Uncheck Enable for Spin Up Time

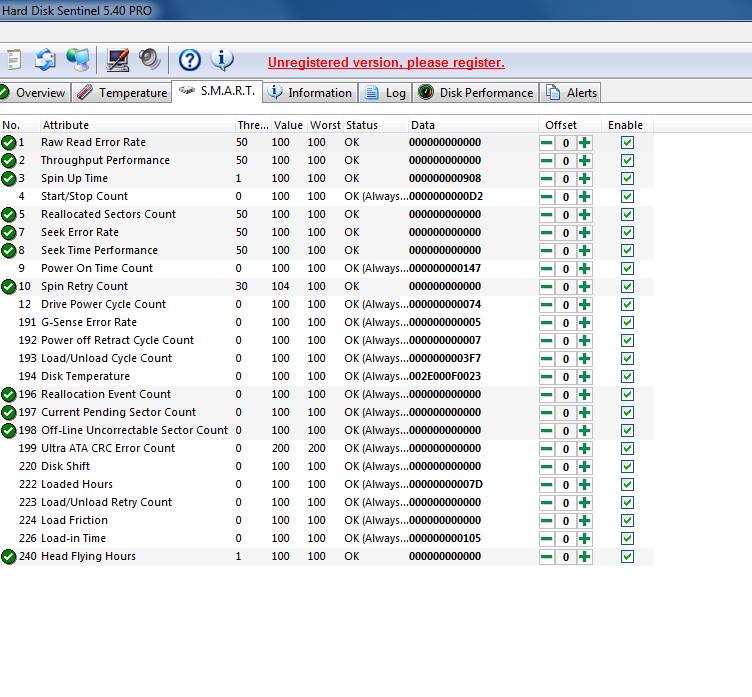pyautogui.click(x=627, y=179)
